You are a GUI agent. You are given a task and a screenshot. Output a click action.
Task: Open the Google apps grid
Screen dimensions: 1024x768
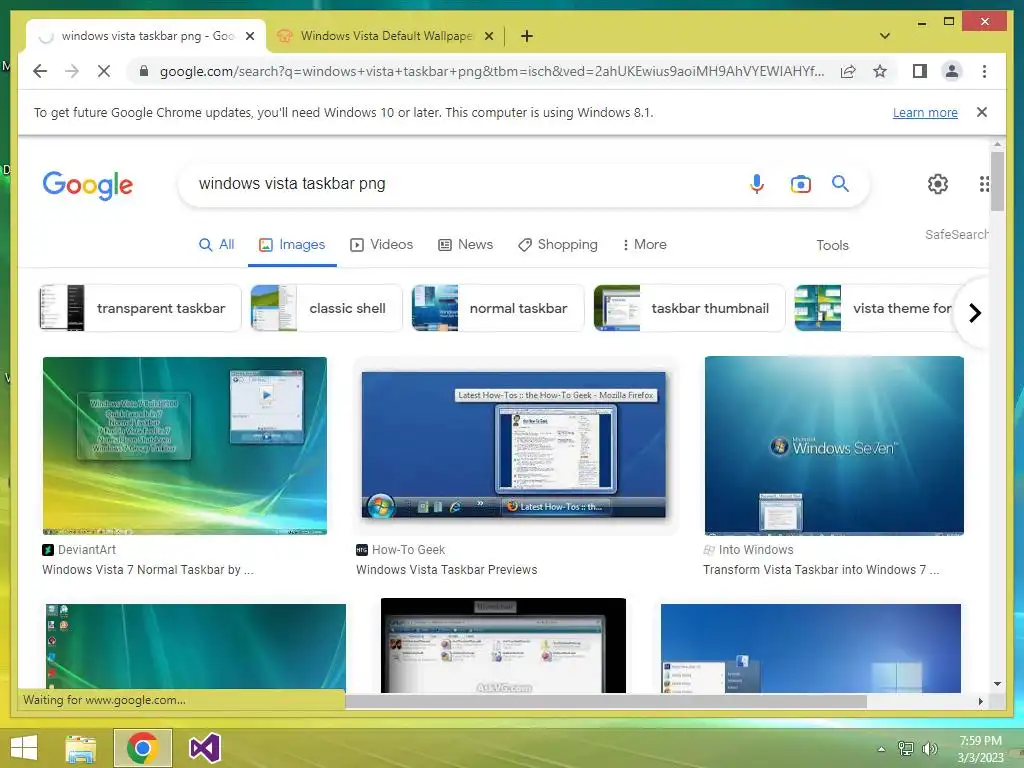click(x=984, y=184)
